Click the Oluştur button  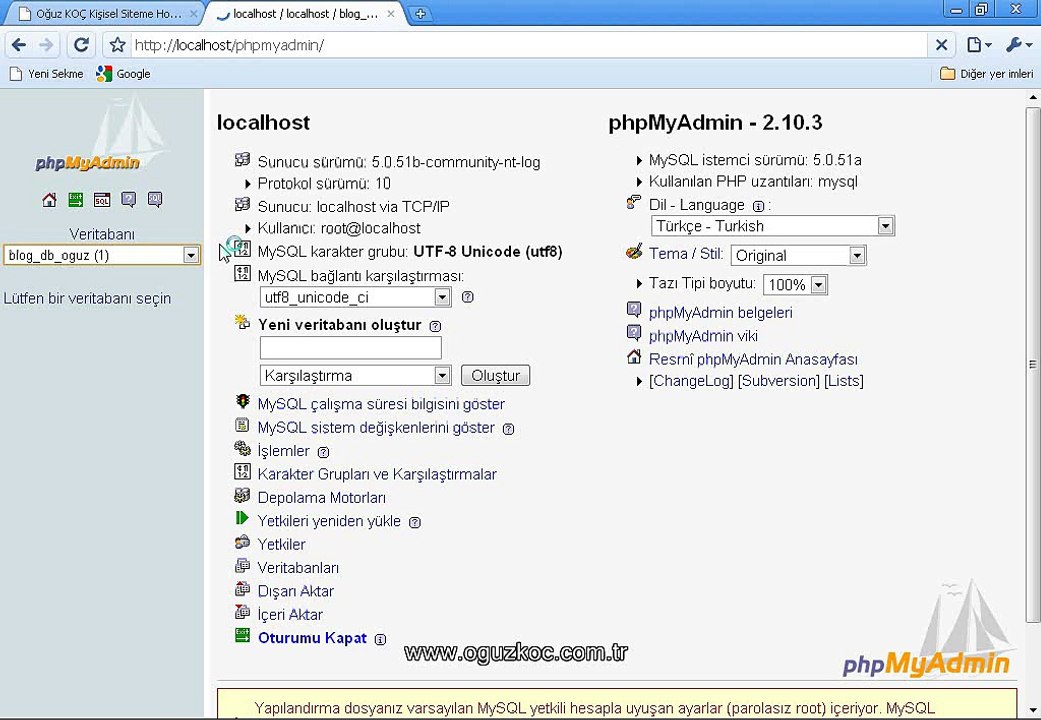click(x=495, y=375)
